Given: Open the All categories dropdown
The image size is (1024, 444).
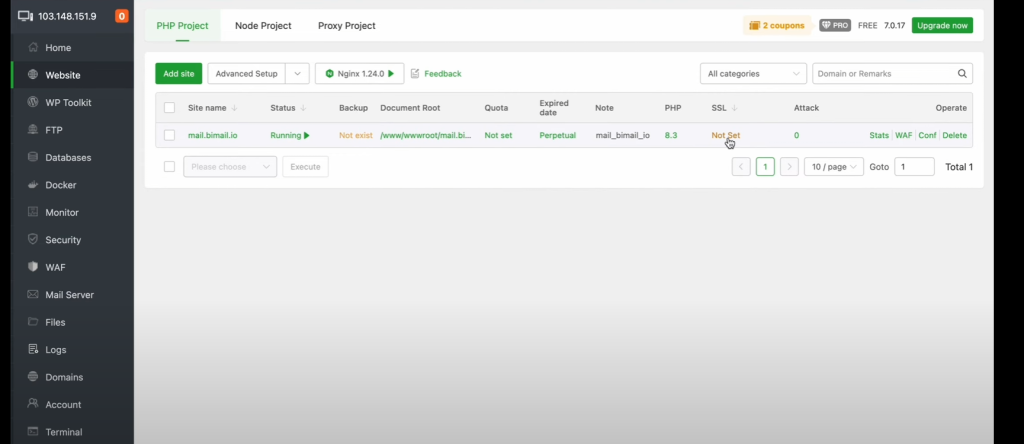Looking at the screenshot, I should [x=752, y=74].
